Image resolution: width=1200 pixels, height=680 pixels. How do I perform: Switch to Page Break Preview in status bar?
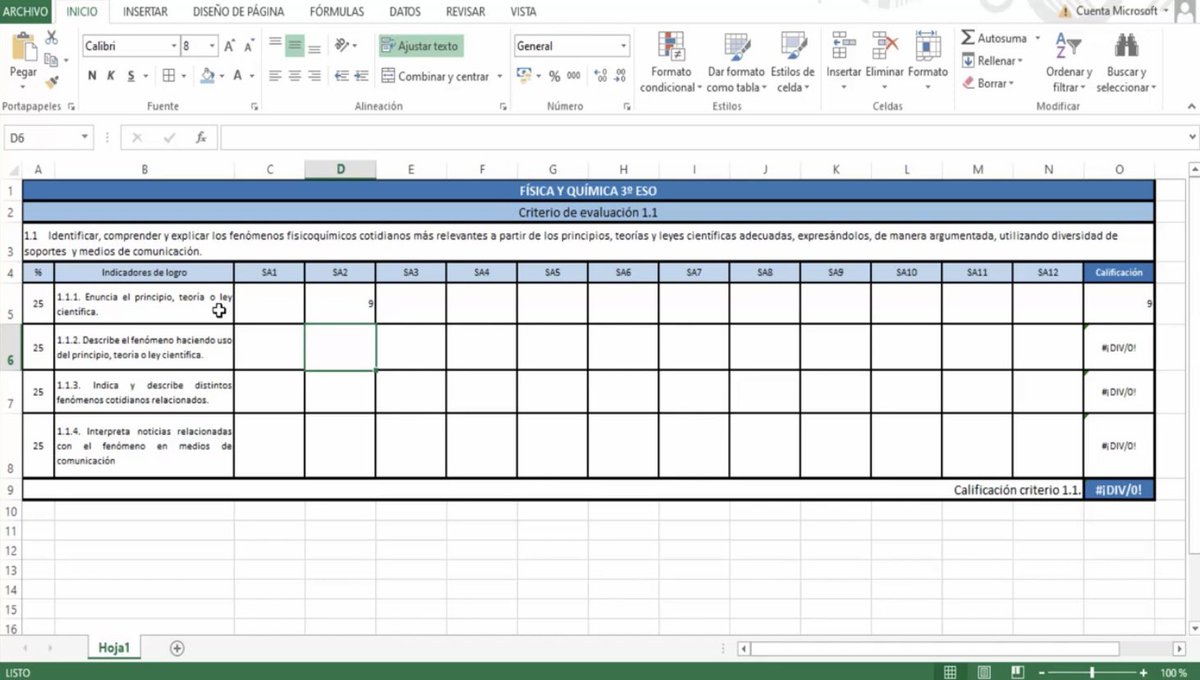click(x=1018, y=672)
